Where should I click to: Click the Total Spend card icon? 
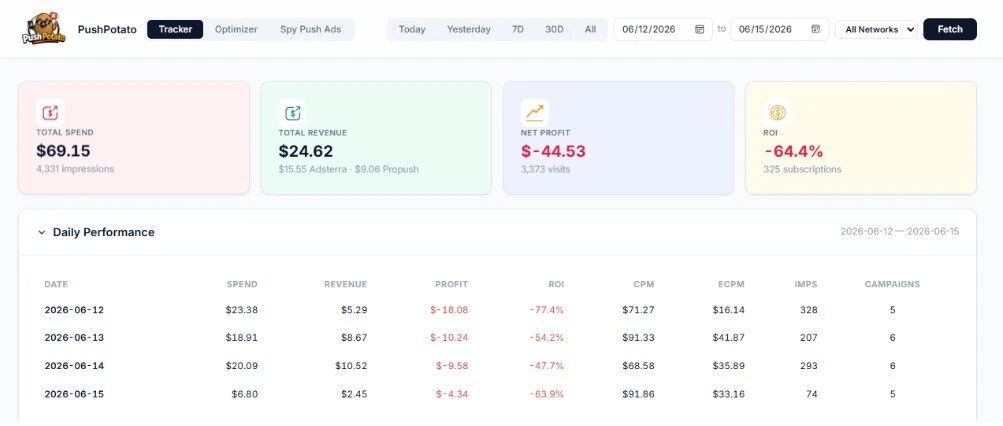(50, 113)
